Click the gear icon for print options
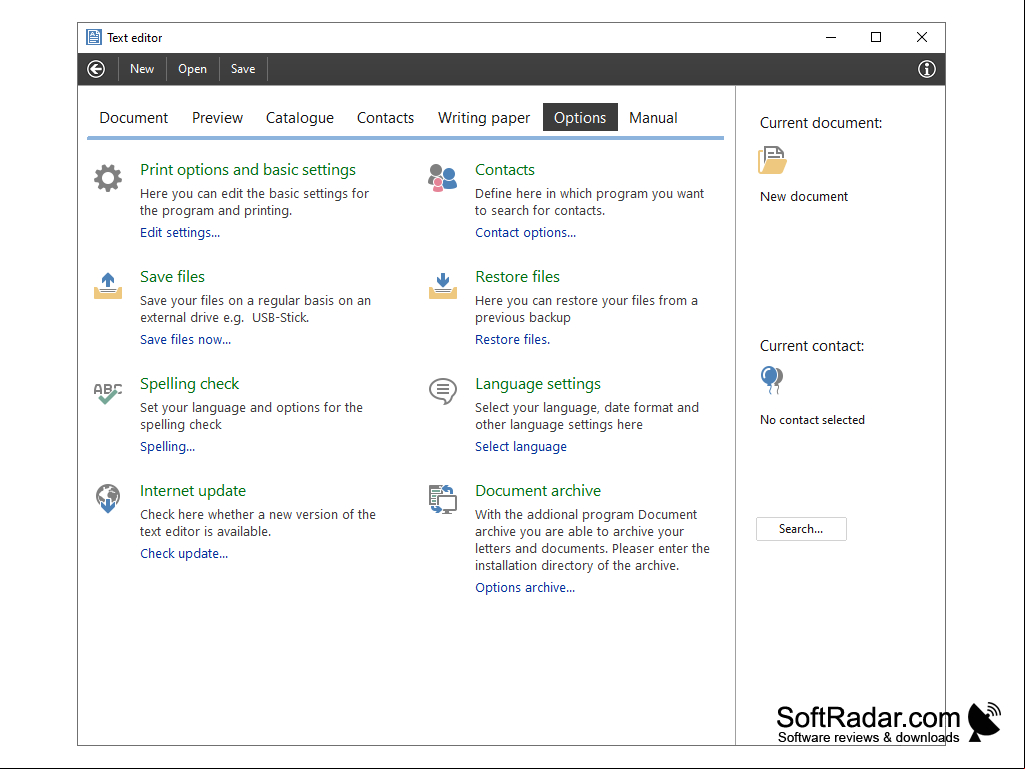Screen dimensions: 1025x769 pyautogui.click(x=108, y=178)
